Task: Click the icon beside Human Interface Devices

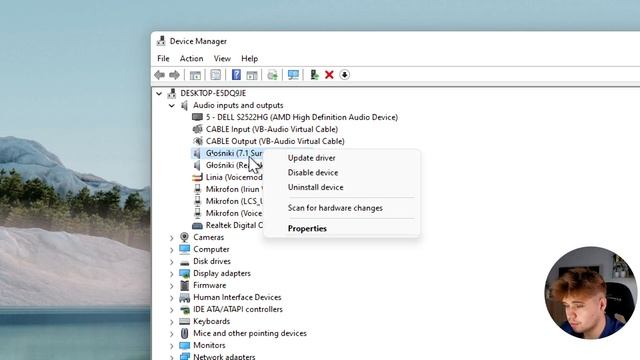Action: (x=184, y=297)
